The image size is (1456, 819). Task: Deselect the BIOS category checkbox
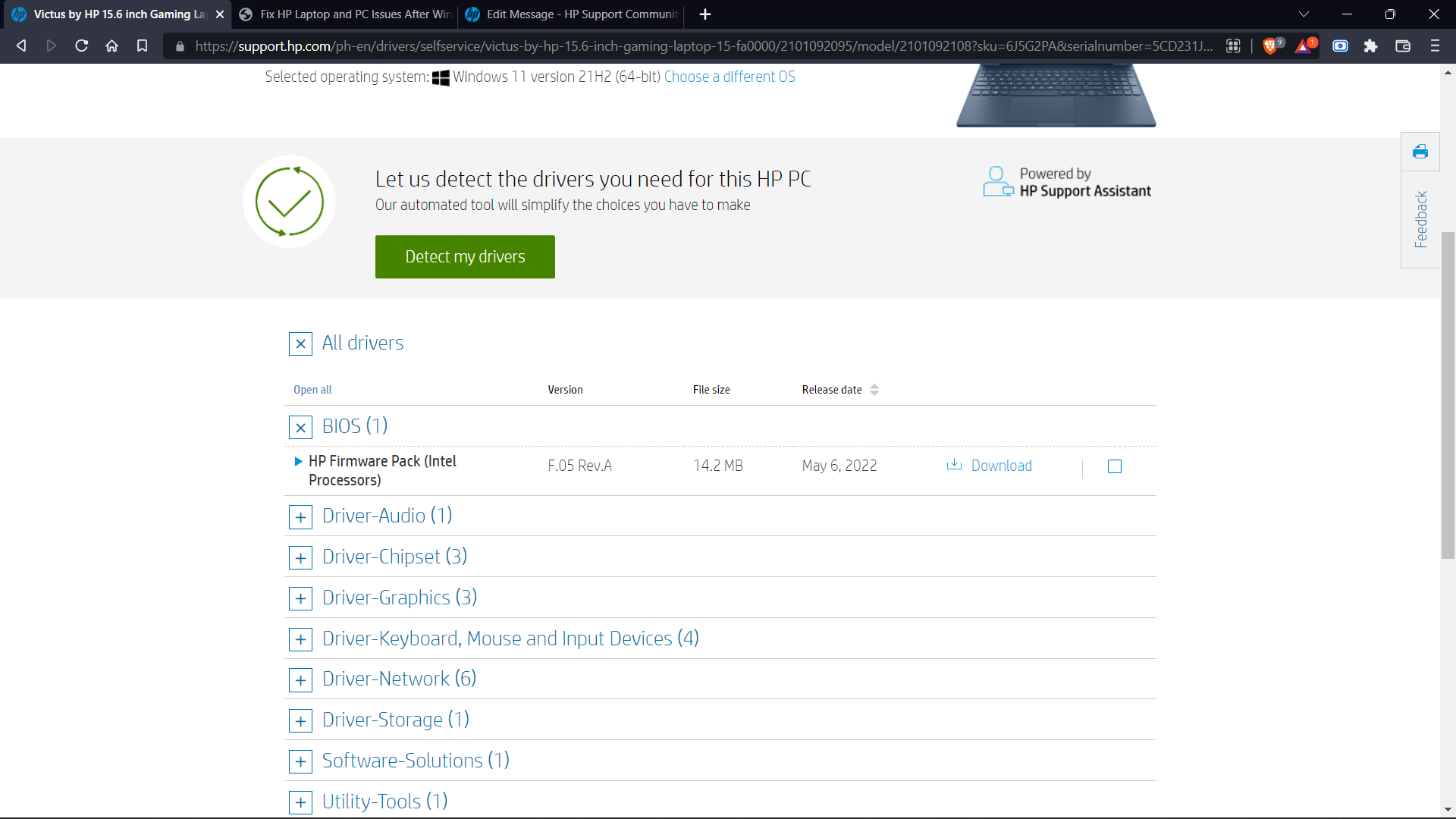[x=300, y=427]
